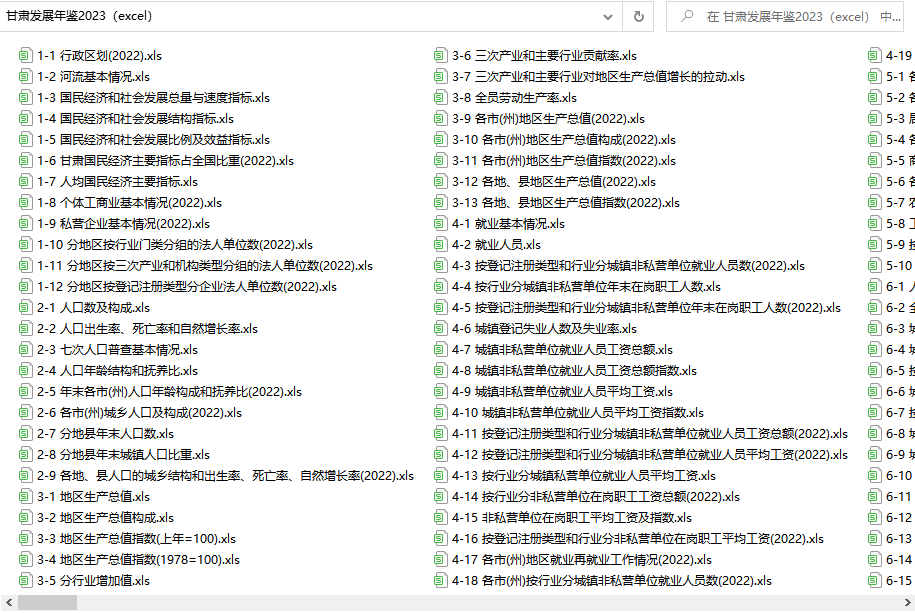The image size is (915, 613).
Task: Select 2-9 各地、县人口的城乡结构和出生率 file
Action: pyautogui.click(x=225, y=476)
